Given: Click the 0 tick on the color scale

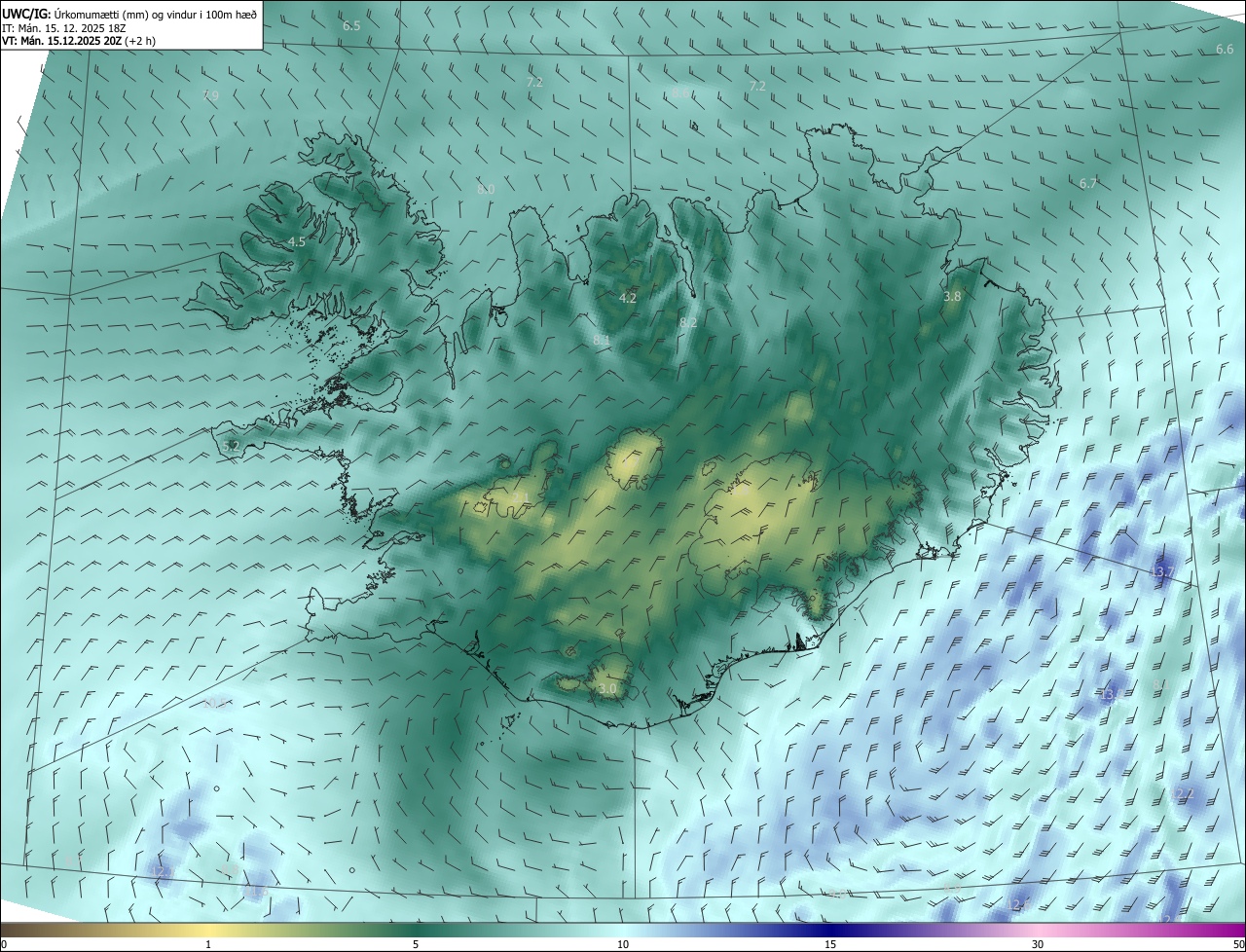Looking at the screenshot, I should pos(4,944).
